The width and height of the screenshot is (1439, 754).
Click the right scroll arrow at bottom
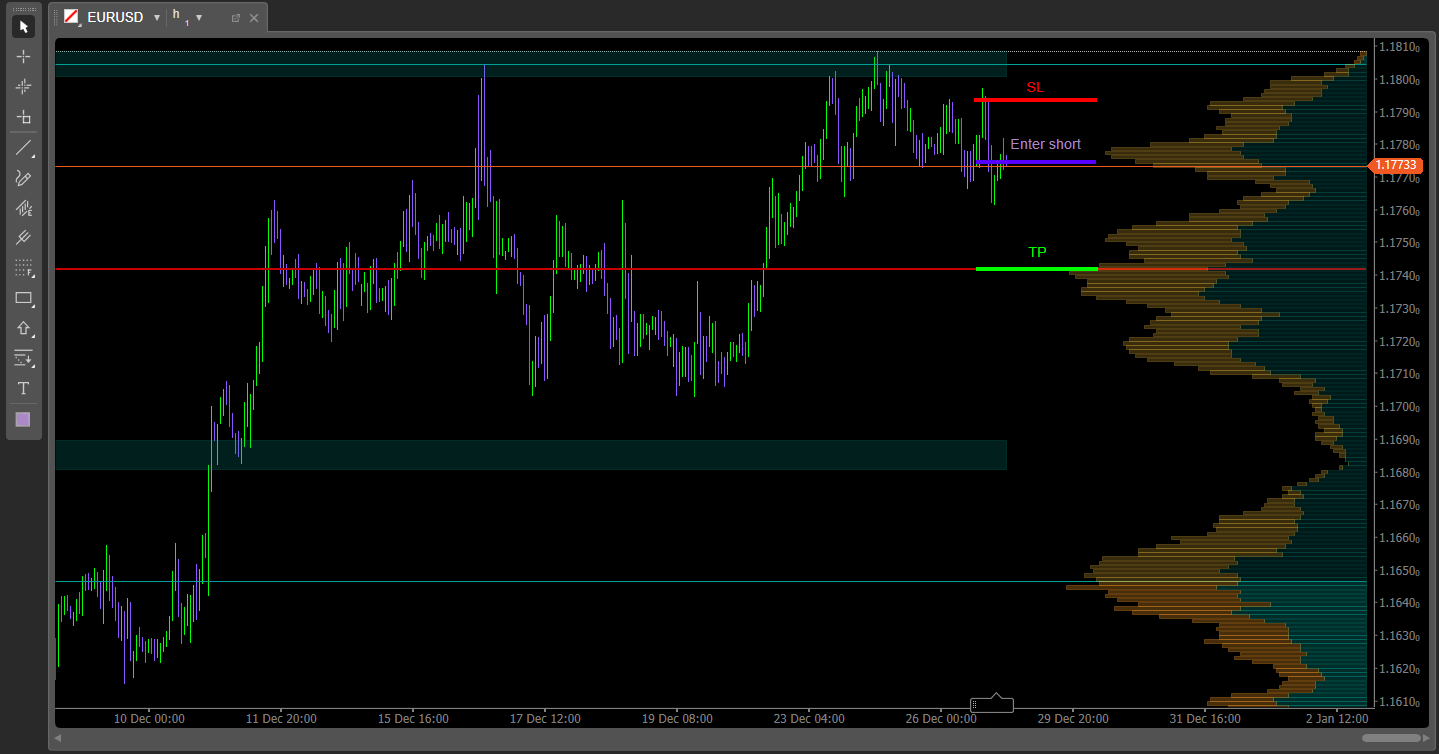(x=1427, y=738)
